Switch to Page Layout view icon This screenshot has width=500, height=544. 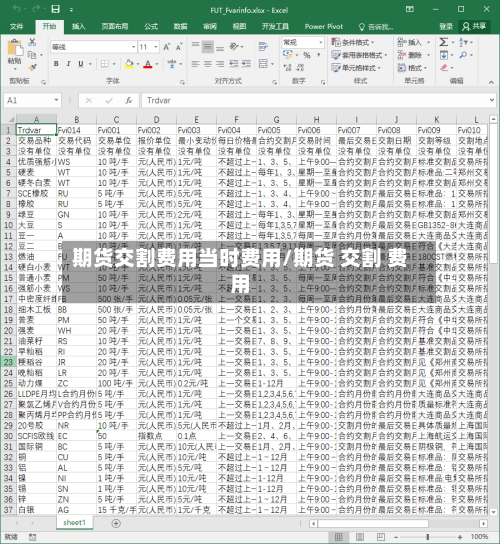pos(360,537)
